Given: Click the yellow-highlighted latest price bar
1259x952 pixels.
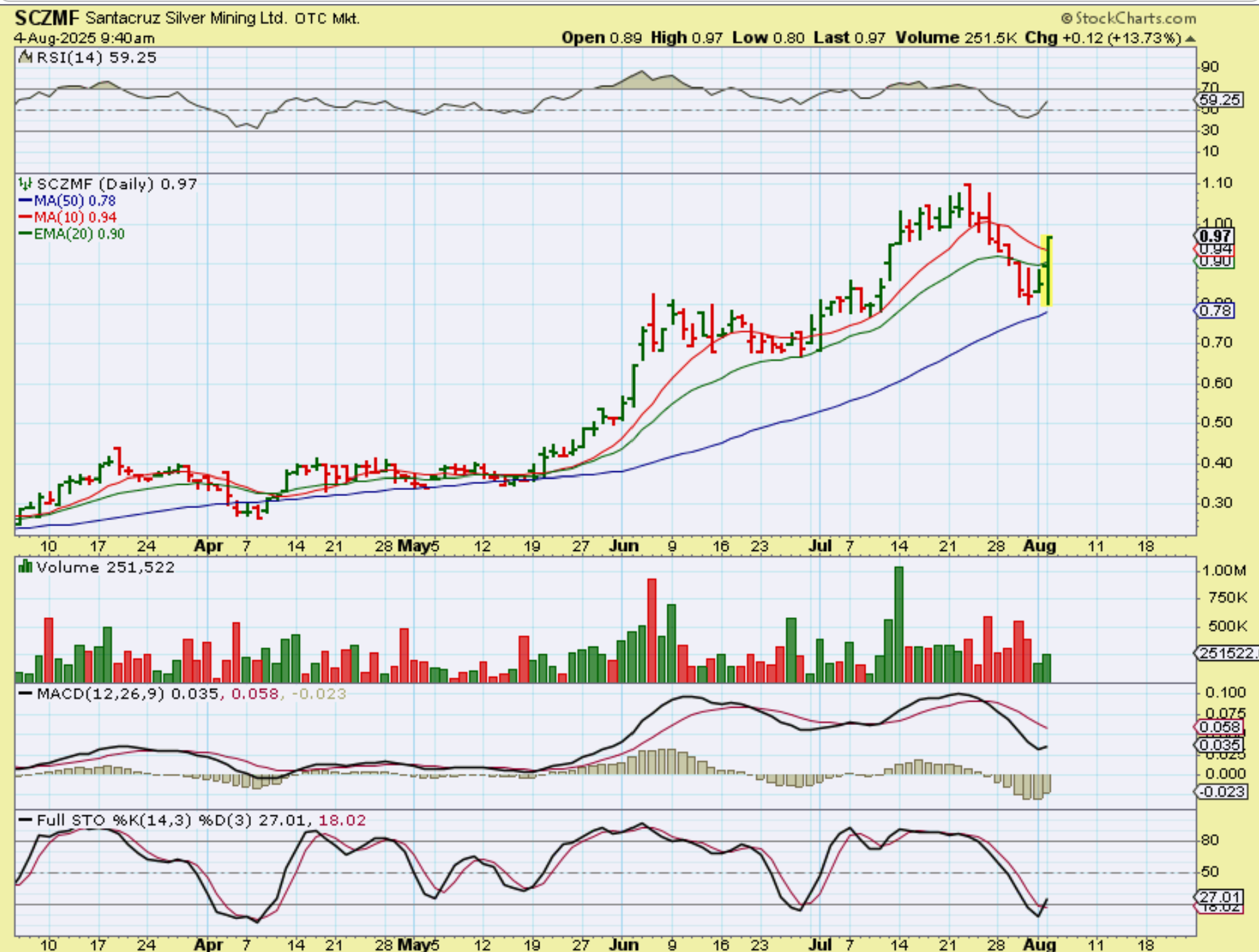Looking at the screenshot, I should [x=1047, y=271].
